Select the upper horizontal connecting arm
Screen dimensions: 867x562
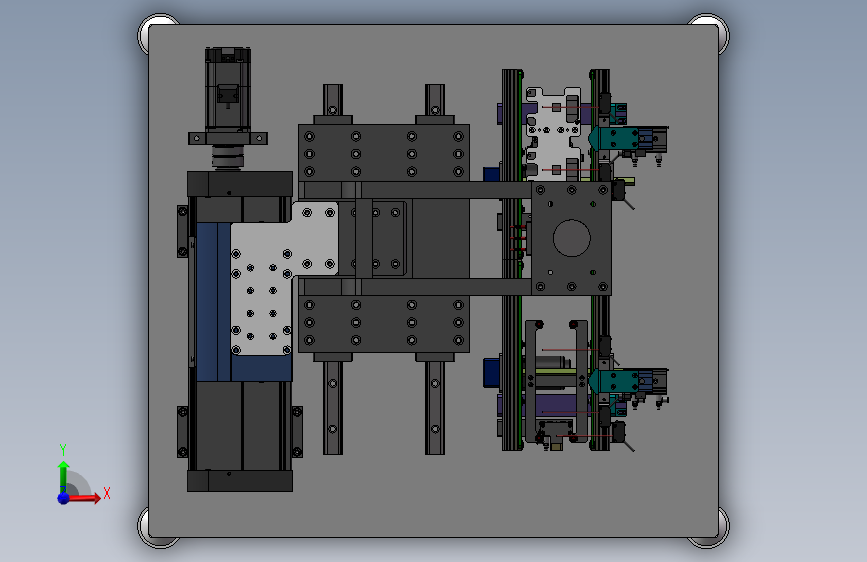pos(415,190)
